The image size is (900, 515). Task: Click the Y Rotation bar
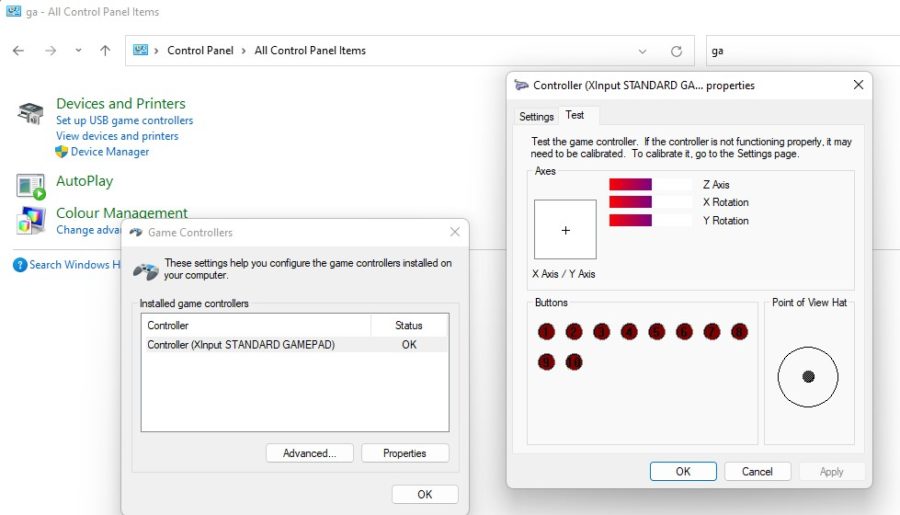(651, 220)
